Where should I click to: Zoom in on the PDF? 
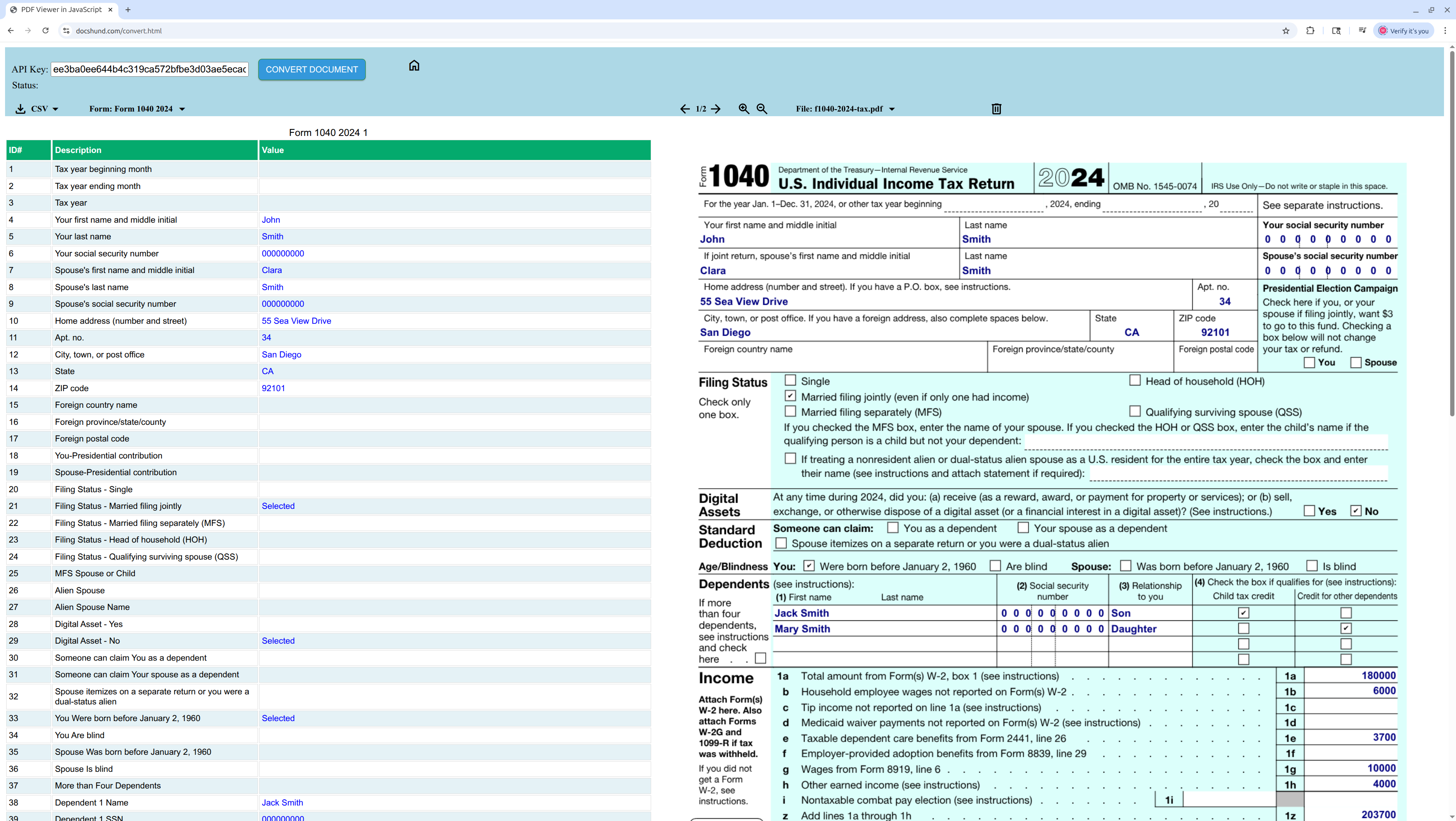(x=744, y=108)
